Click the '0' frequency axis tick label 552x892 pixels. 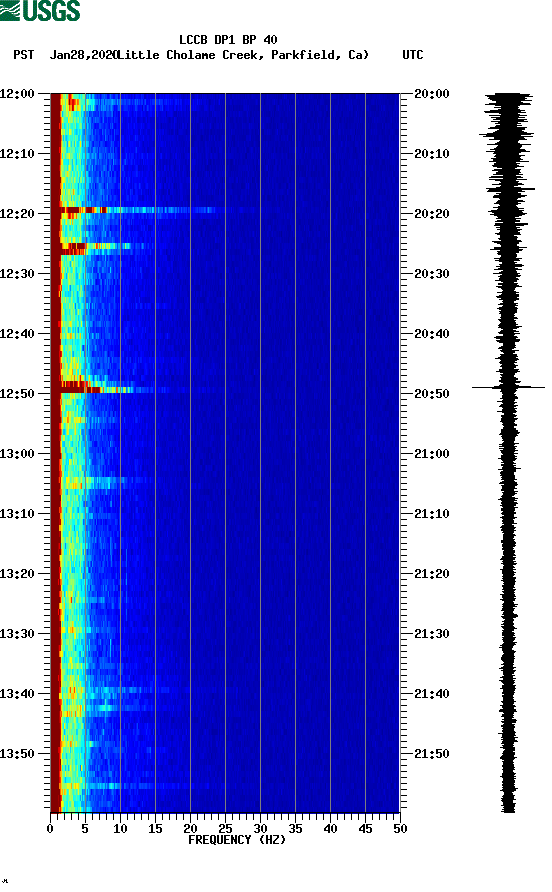pos(50,829)
